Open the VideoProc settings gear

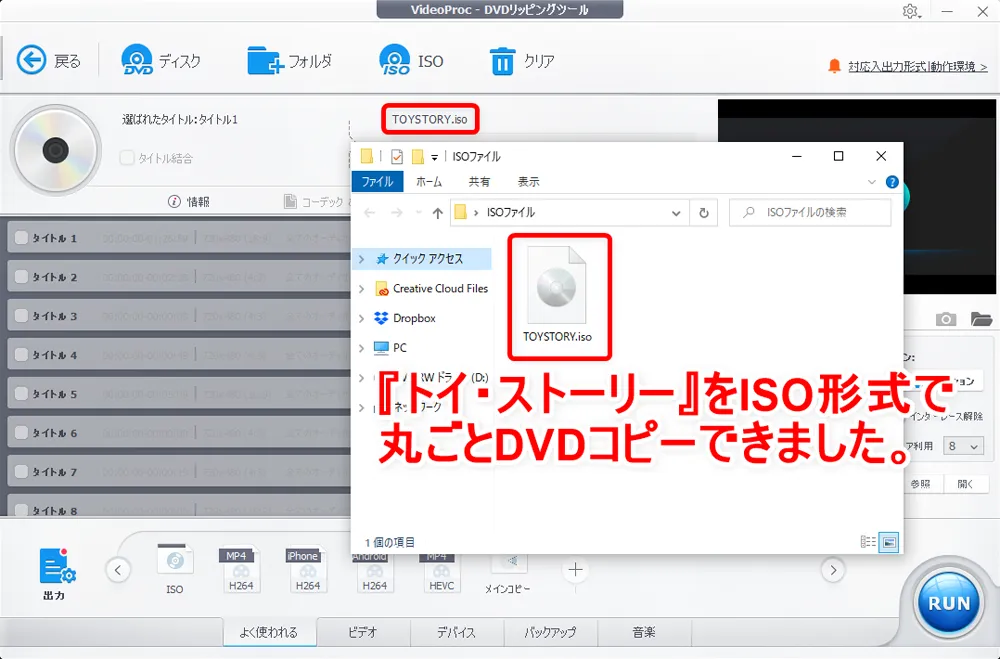pos(910,11)
